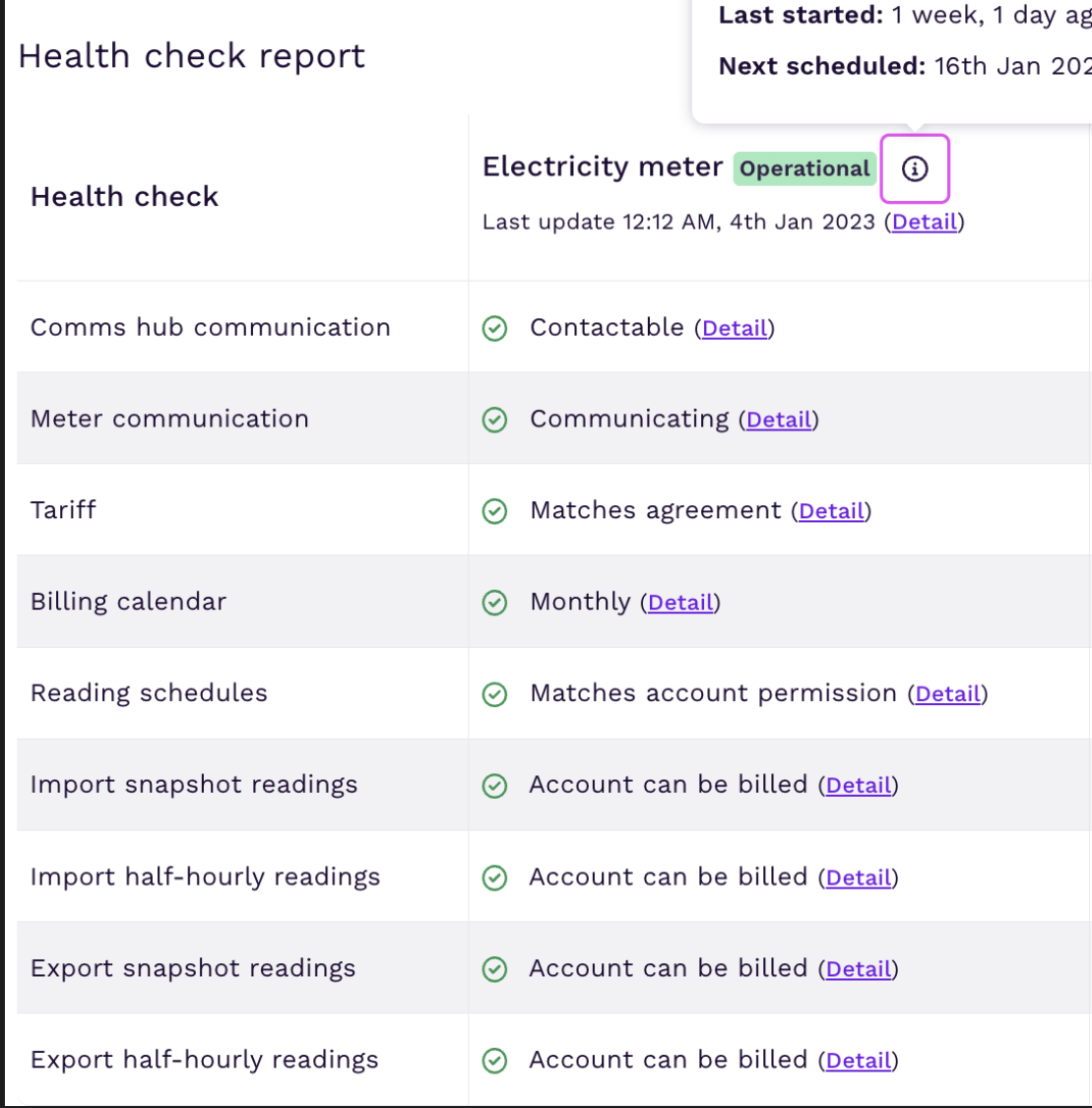
Task: Click Export half-hourly readings check icon
Action: coord(494,1061)
